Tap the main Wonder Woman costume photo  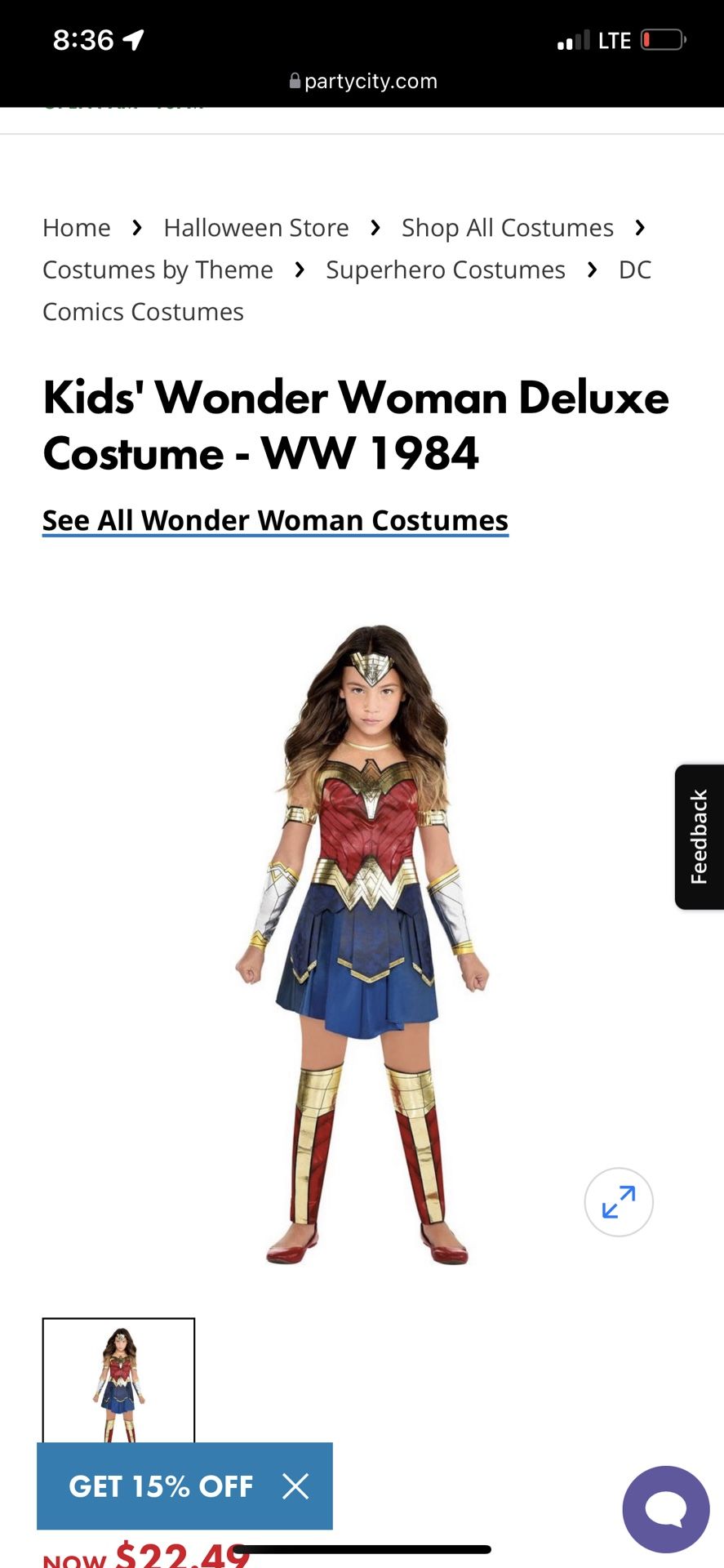pos(362,944)
